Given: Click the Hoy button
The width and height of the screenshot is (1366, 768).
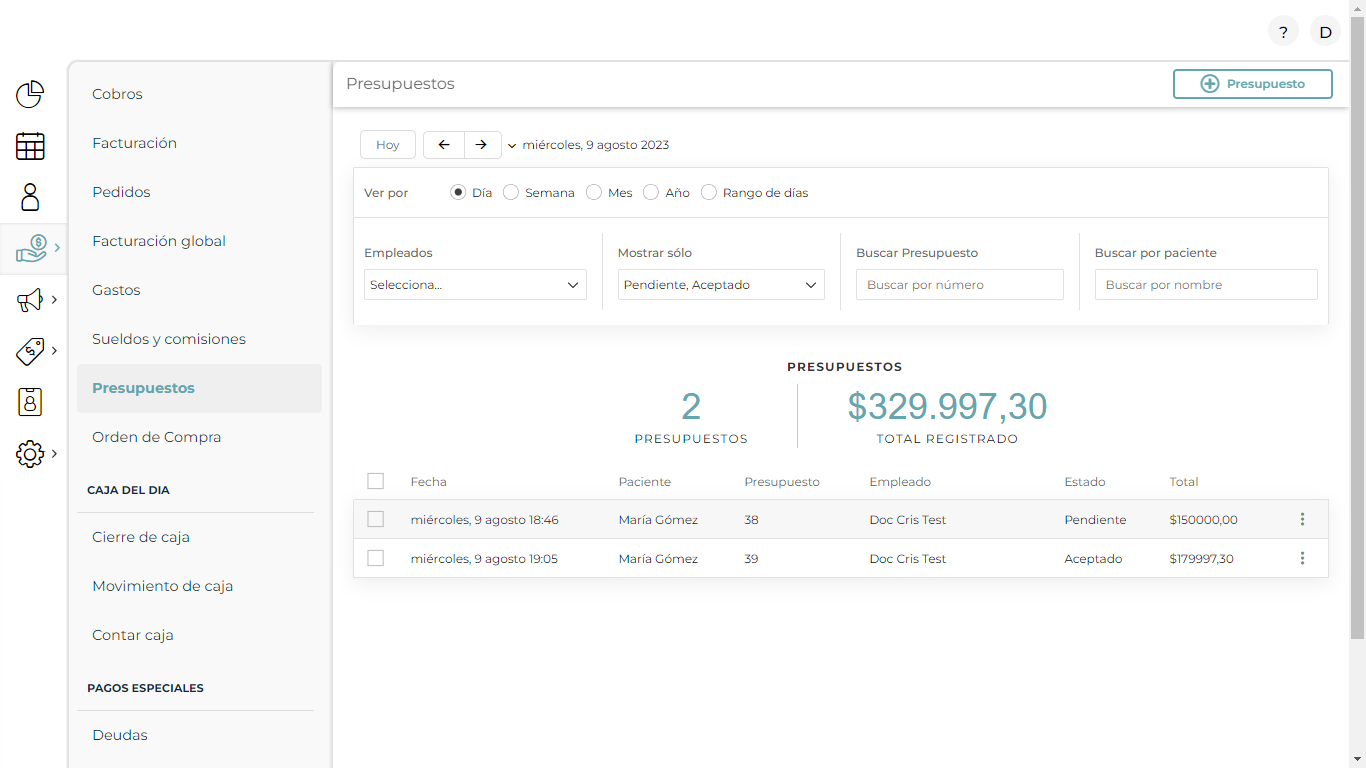Looking at the screenshot, I should (x=388, y=145).
